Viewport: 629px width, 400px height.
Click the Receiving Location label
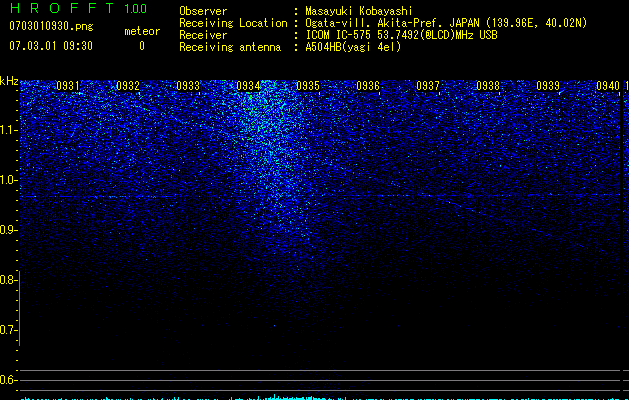(x=233, y=23)
